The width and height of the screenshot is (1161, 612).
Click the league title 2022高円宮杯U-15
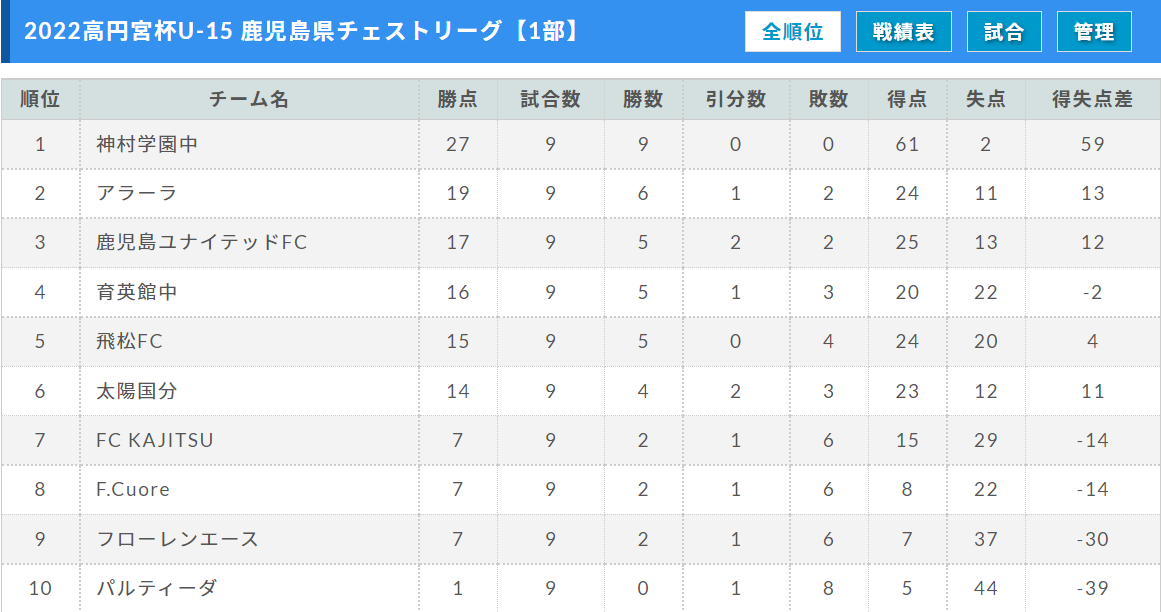pos(128,31)
